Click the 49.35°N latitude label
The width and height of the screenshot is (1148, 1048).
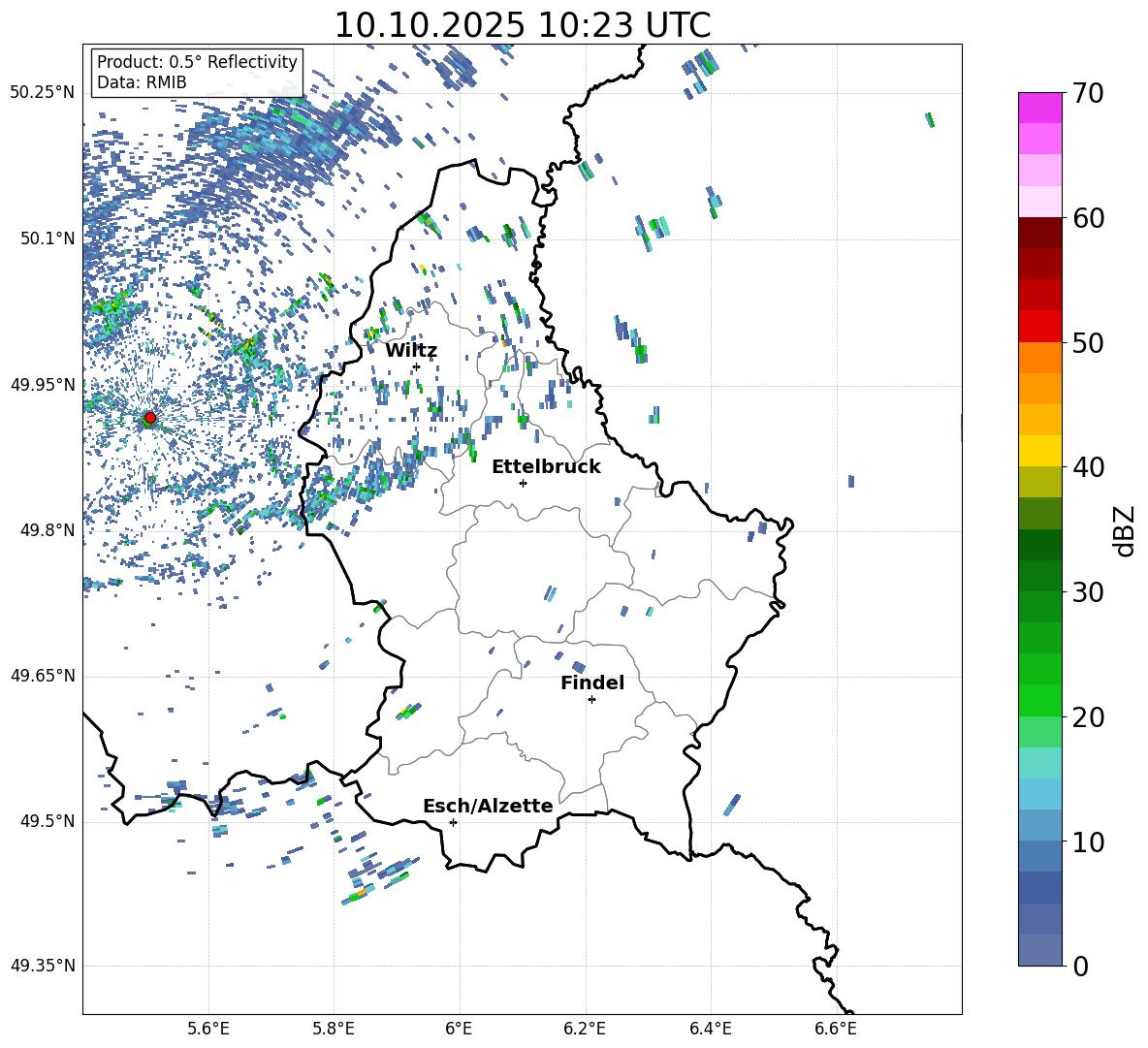tap(43, 966)
